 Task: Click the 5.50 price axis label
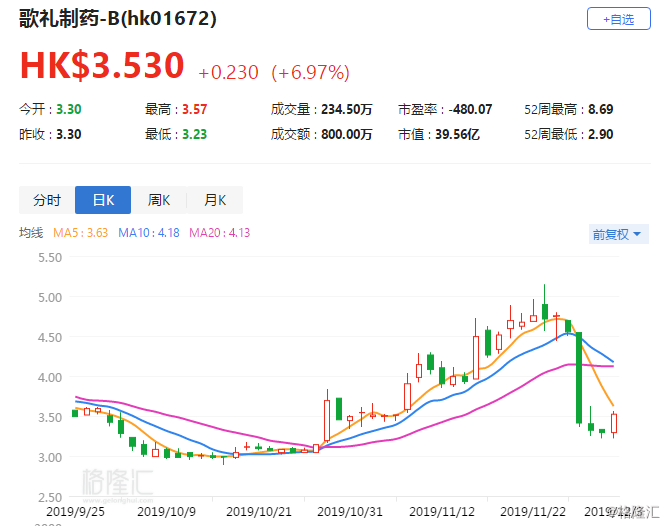(x=50, y=257)
